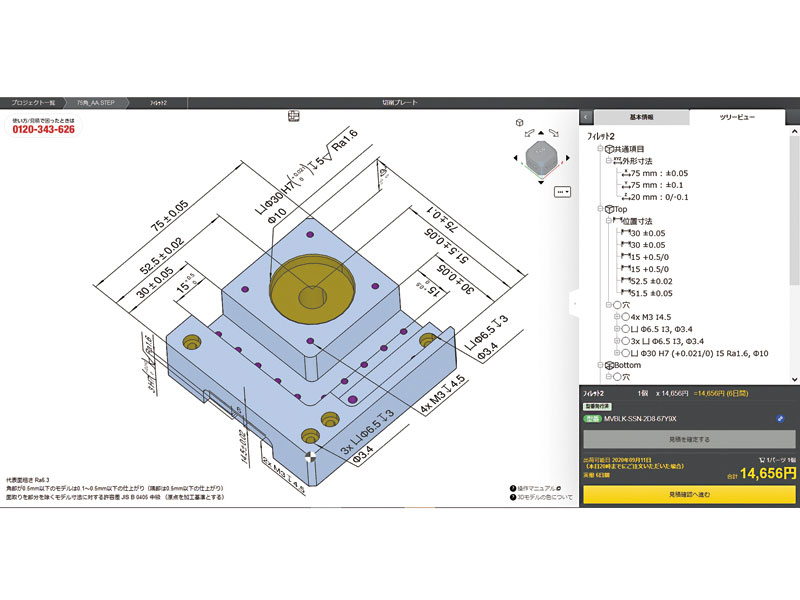Click the yellow 見積確認へ進む button
800x600 pixels.
(689, 493)
